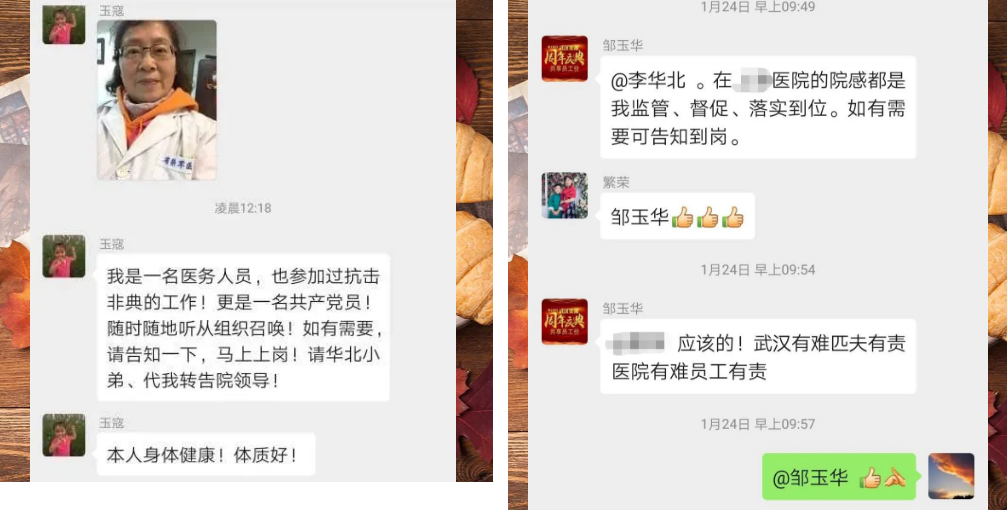
Task: Tap sender name 邹玉华 above first right message
Action: pos(622,46)
